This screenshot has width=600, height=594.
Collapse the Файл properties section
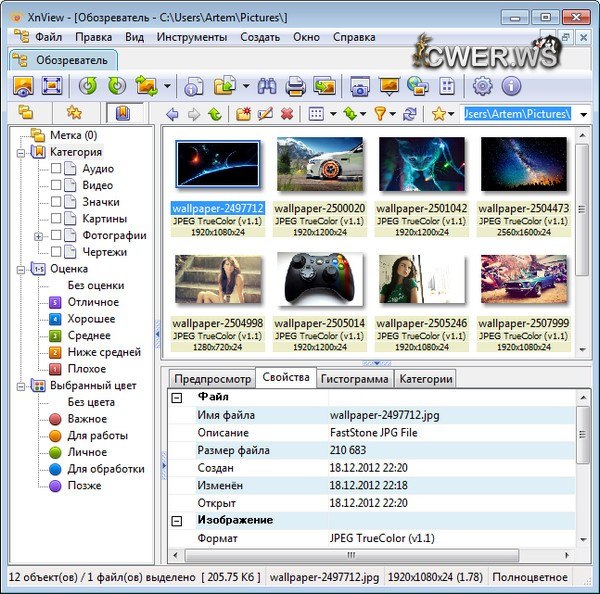tap(177, 398)
